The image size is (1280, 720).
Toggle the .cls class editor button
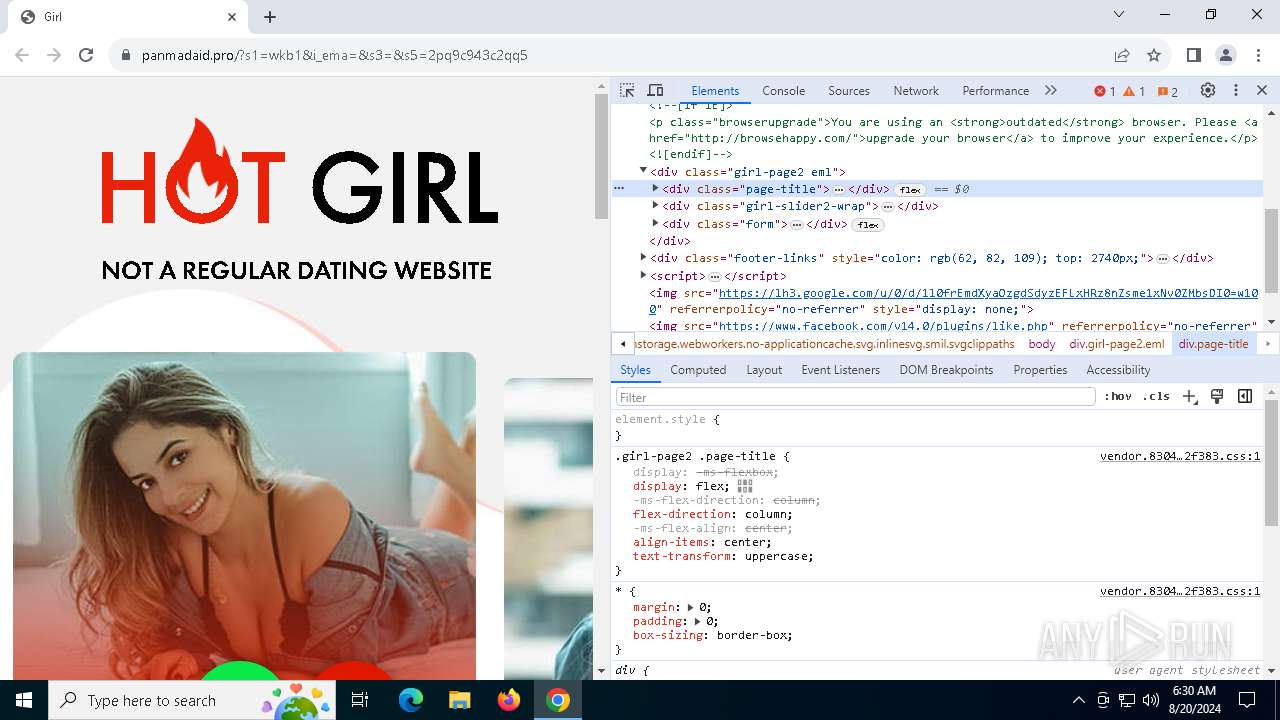point(1156,397)
